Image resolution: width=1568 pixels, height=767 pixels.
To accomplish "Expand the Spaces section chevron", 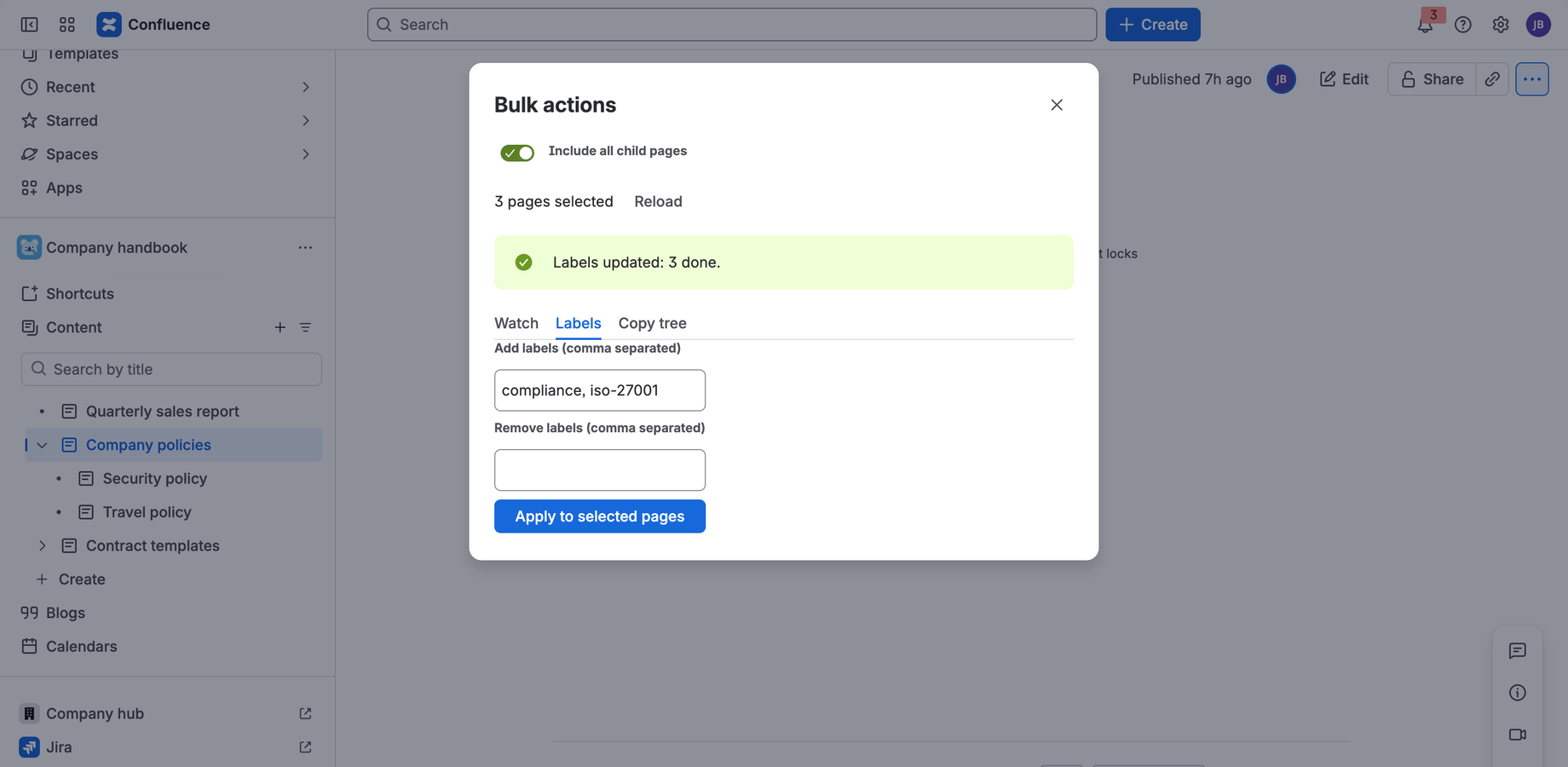I will point(305,154).
